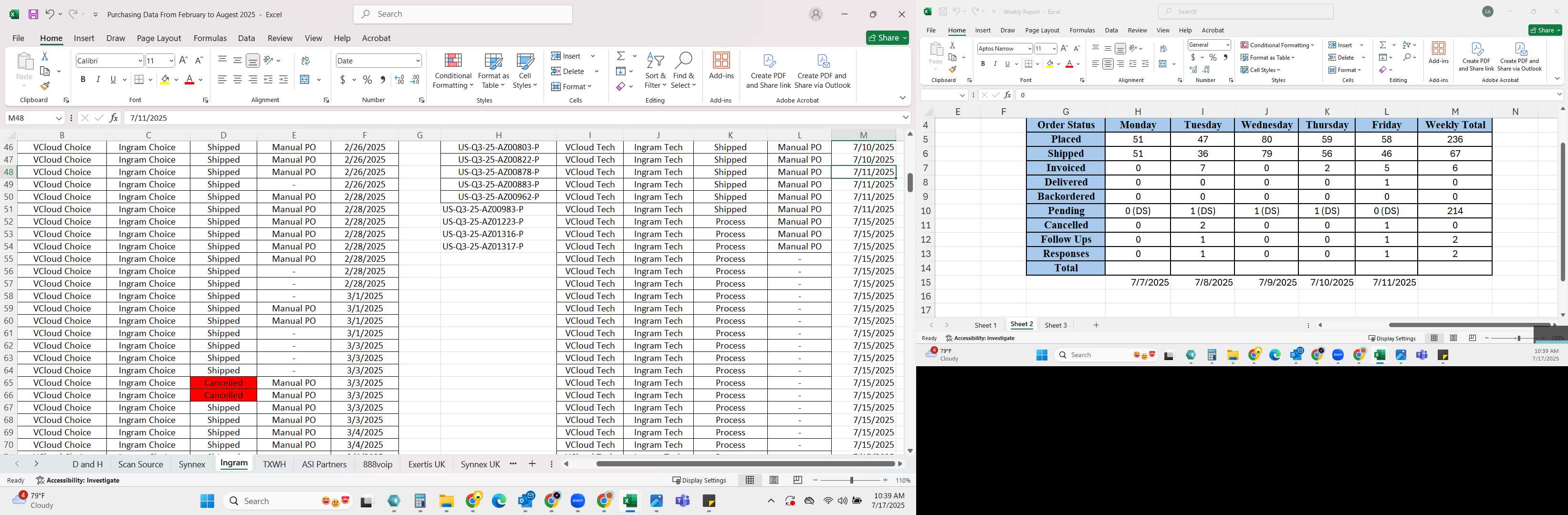Decrease font size in Purchasing Data ribbon
1568x515 pixels.
(x=199, y=60)
